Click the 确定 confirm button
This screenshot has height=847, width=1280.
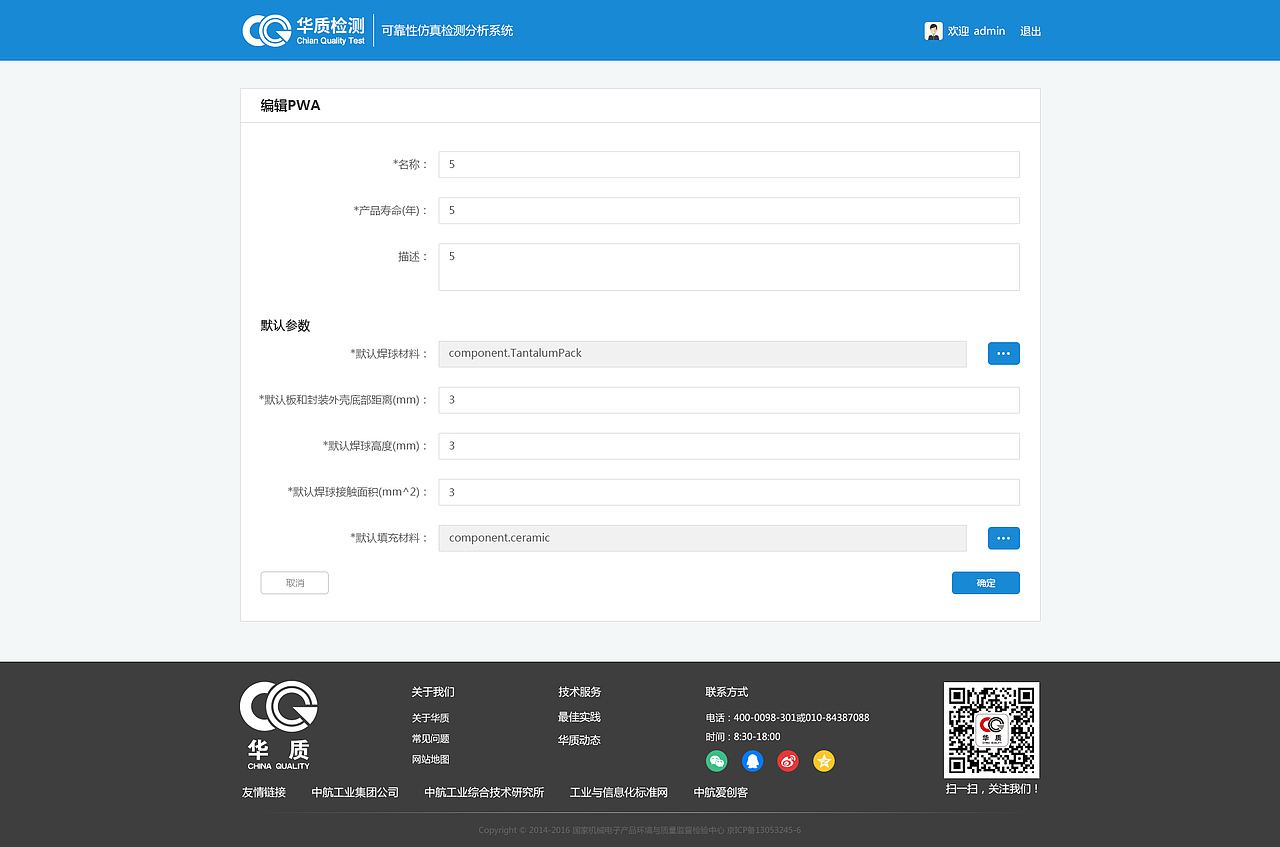986,583
